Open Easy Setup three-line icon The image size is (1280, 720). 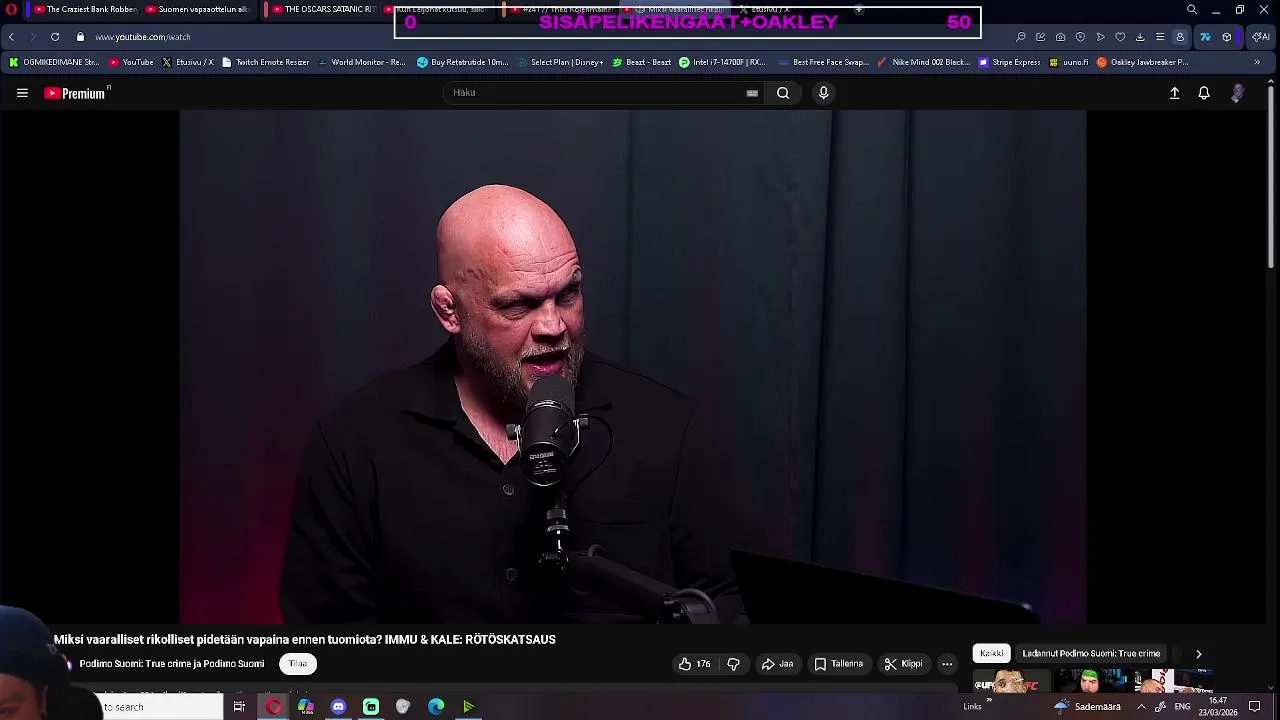1160,37
